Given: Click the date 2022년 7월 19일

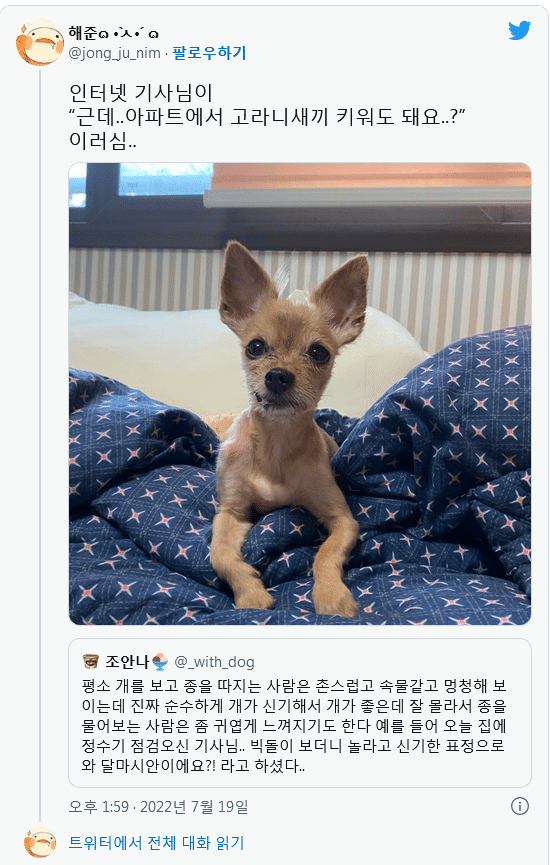Looking at the screenshot, I should 194,807.
